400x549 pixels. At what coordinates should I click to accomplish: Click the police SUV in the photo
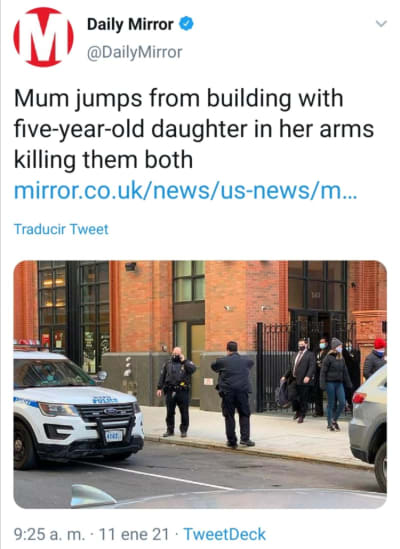(78, 407)
